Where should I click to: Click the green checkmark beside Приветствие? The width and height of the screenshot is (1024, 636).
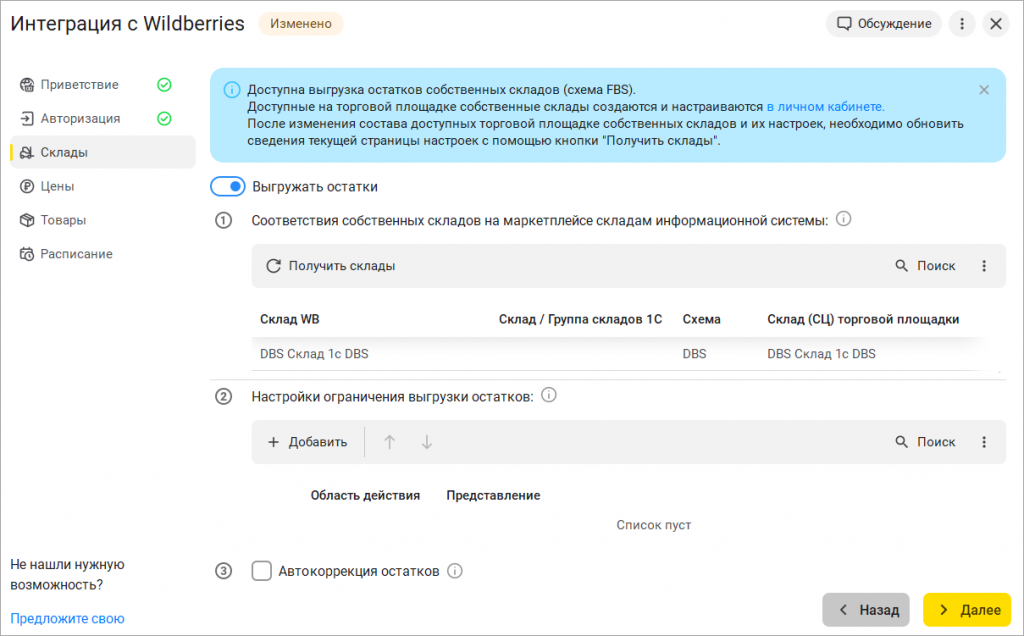point(165,85)
